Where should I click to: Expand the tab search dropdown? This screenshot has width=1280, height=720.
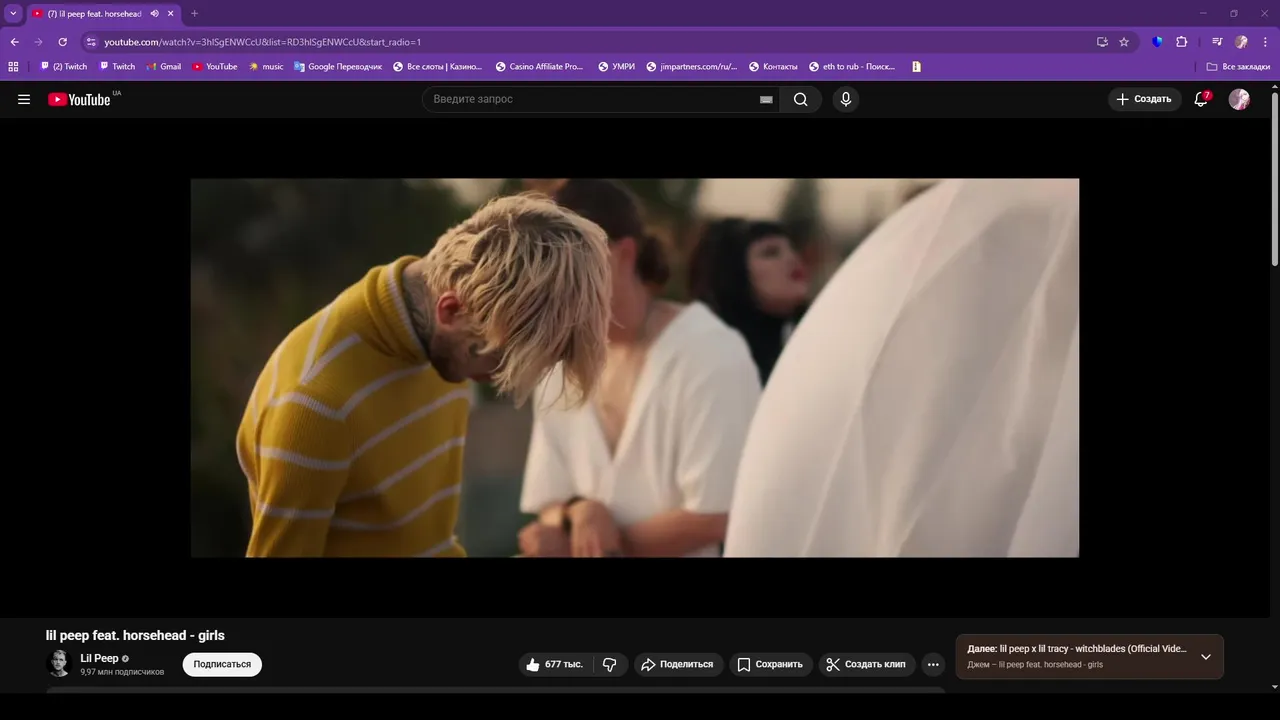pos(13,14)
